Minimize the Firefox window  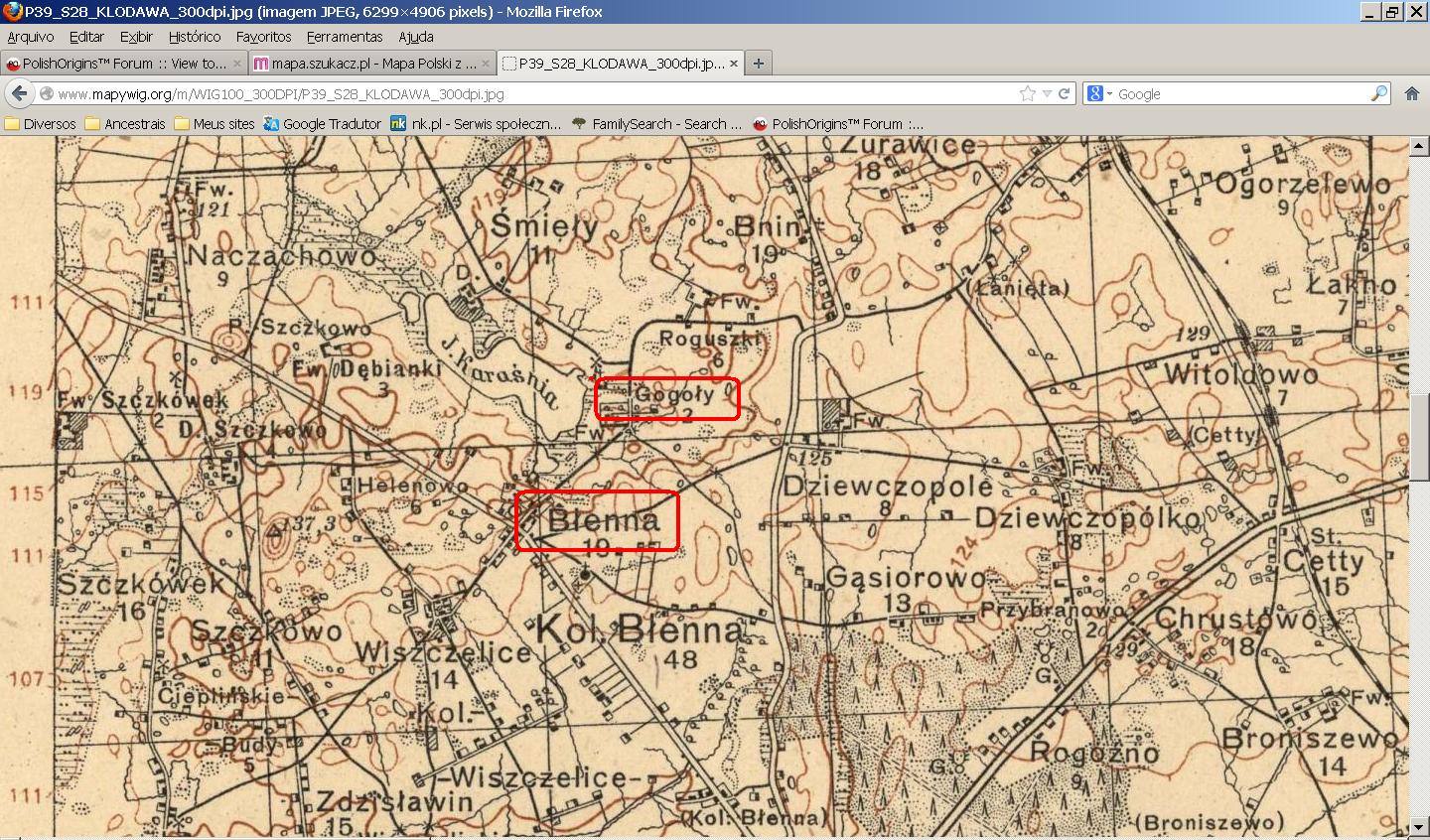pos(1370,12)
